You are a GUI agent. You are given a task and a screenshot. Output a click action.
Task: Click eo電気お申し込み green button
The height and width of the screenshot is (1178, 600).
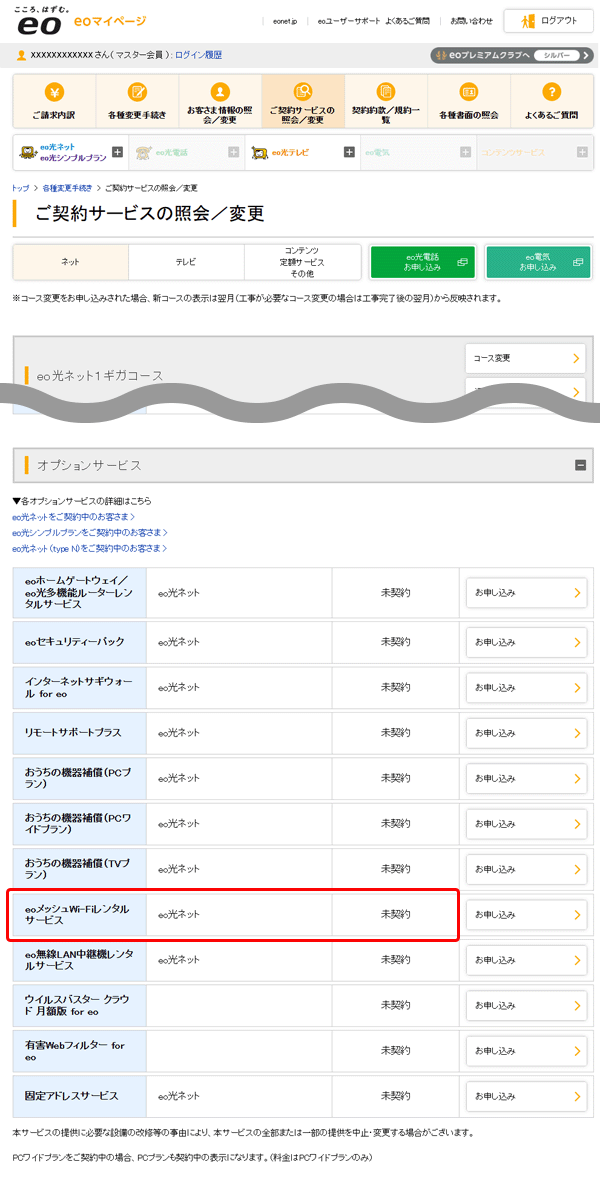tap(538, 262)
